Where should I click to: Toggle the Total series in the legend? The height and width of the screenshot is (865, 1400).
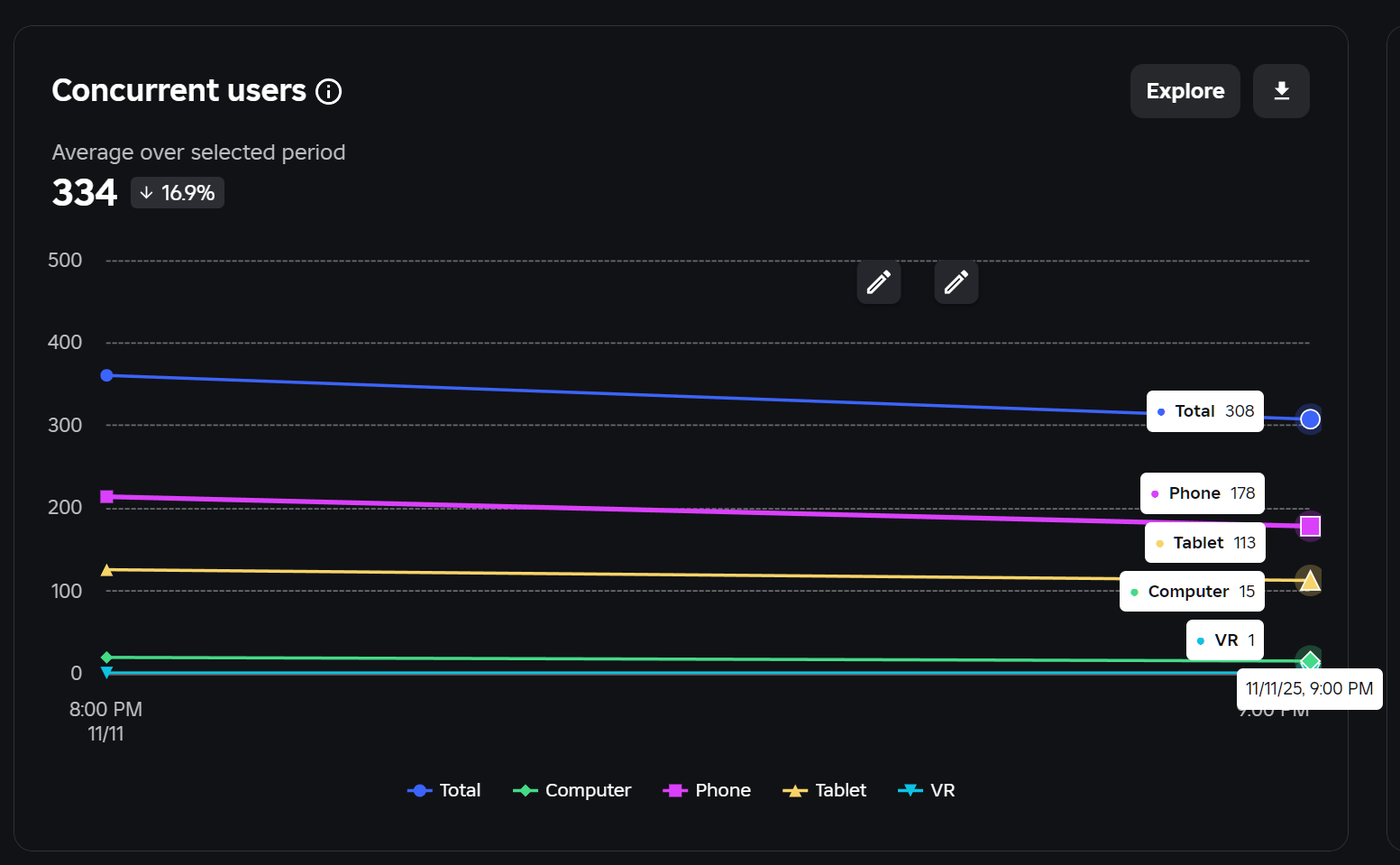click(x=444, y=790)
